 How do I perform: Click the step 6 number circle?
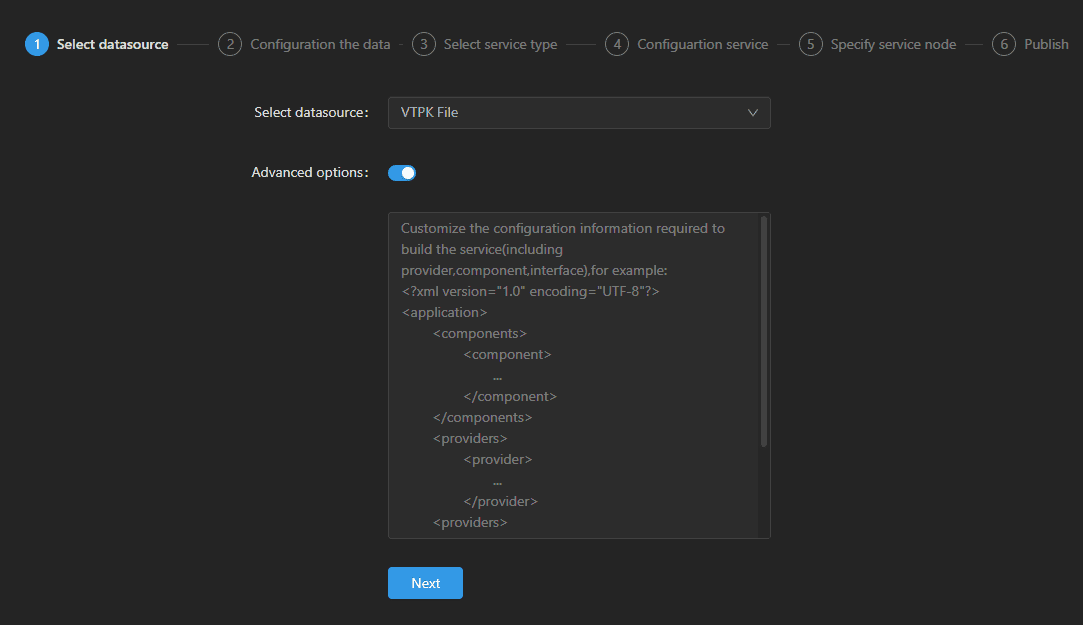tap(1004, 44)
